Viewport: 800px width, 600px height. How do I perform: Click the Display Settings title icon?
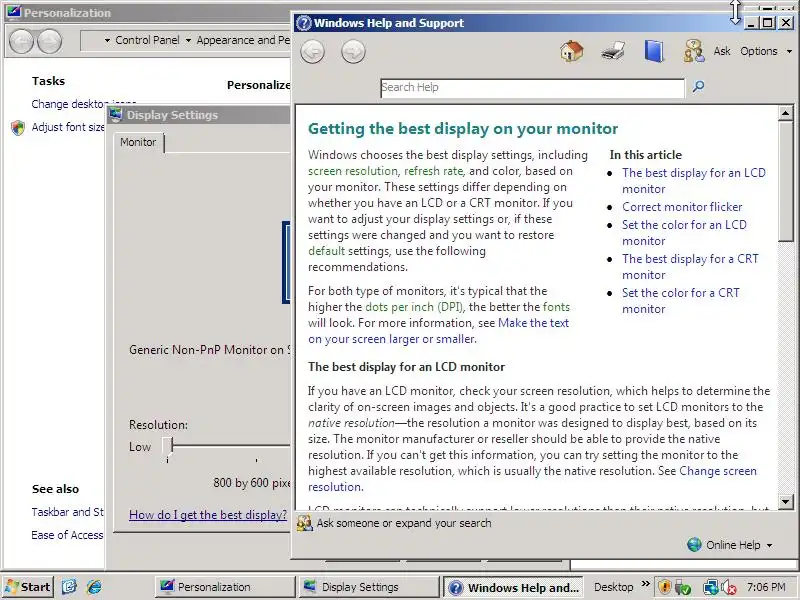pyautogui.click(x=116, y=114)
